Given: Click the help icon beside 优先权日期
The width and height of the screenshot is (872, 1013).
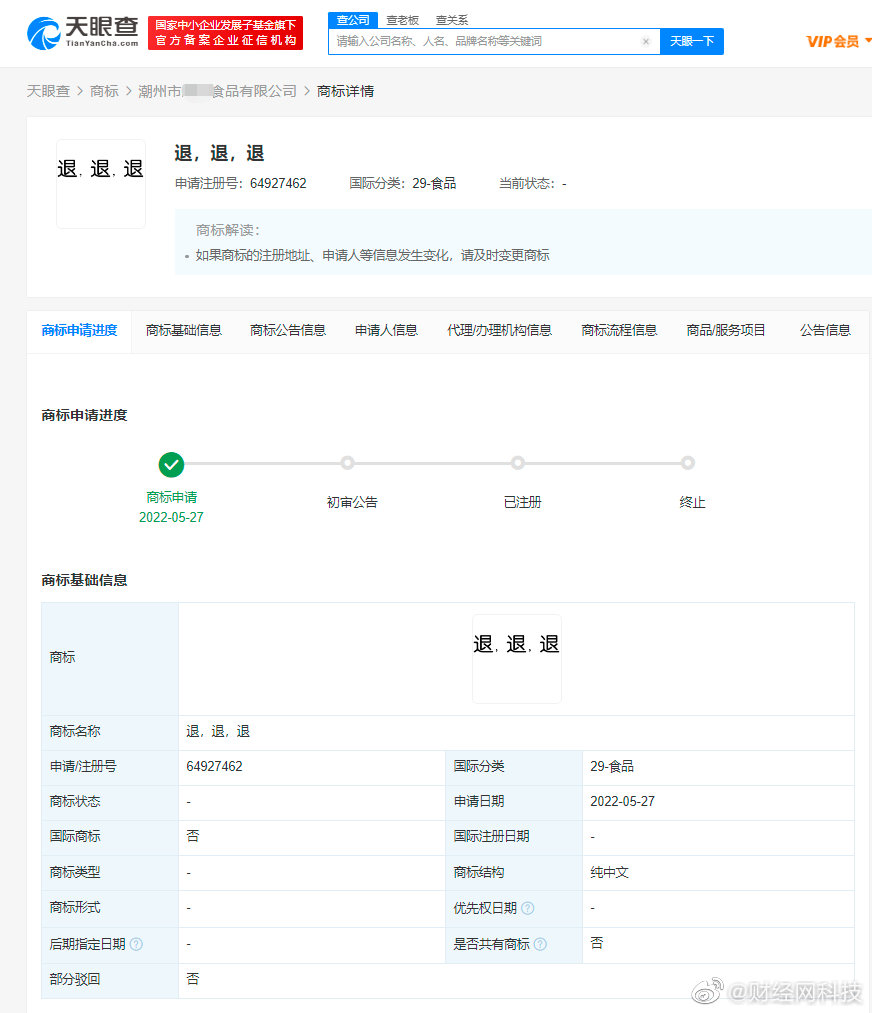Looking at the screenshot, I should click(528, 908).
